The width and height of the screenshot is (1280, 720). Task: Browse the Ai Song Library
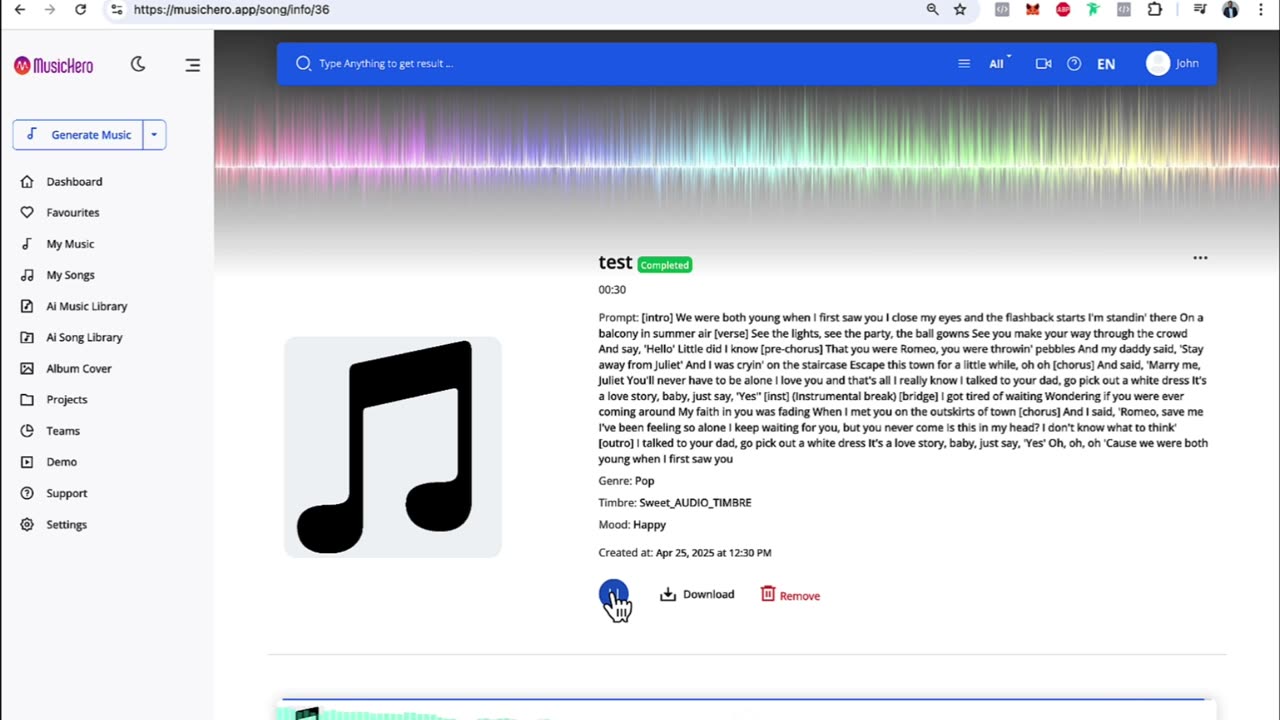pyautogui.click(x=71, y=337)
